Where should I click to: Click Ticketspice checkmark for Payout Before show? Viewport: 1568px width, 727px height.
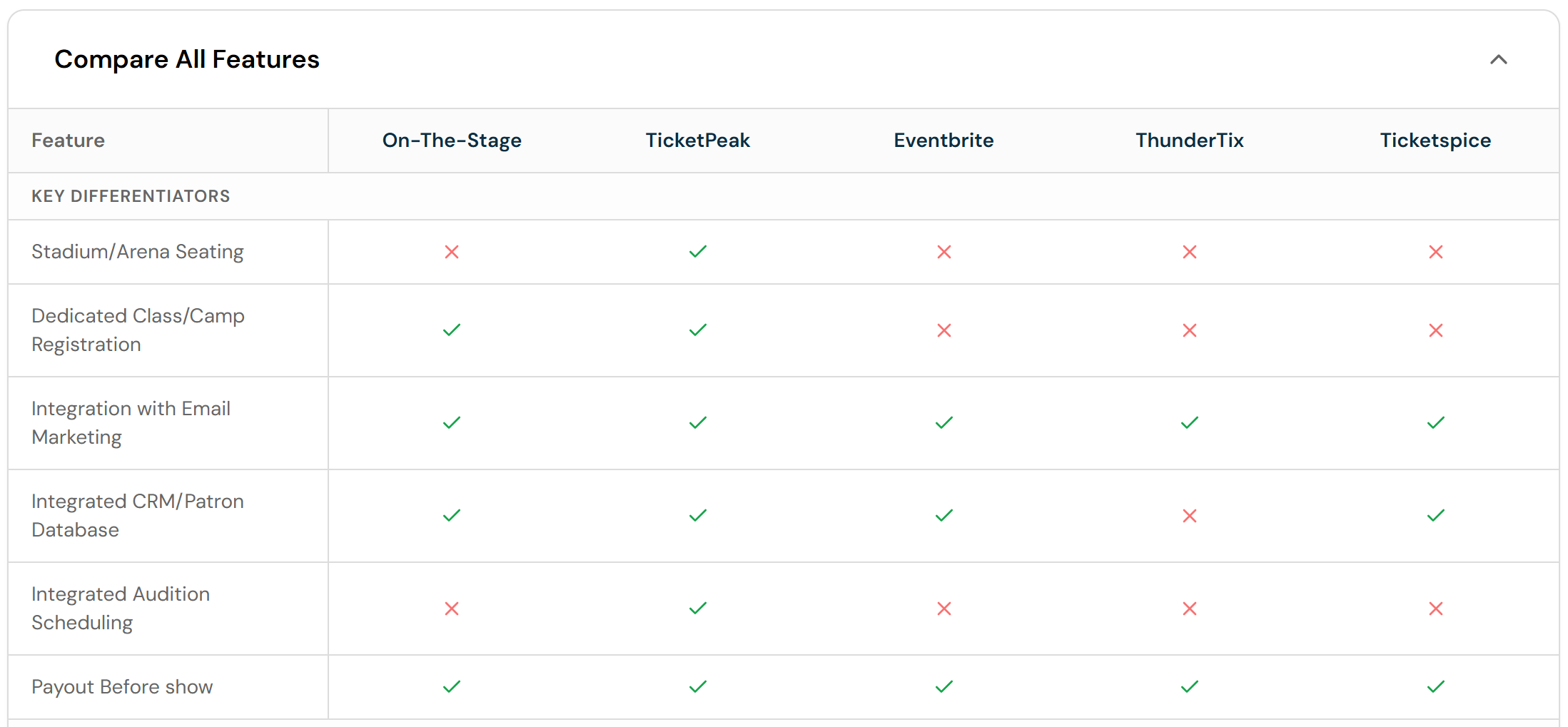(1436, 687)
